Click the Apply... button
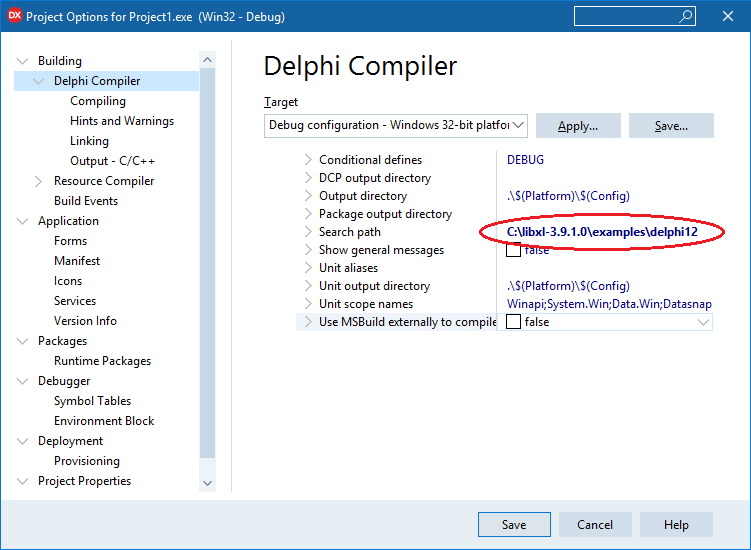 tap(578, 126)
